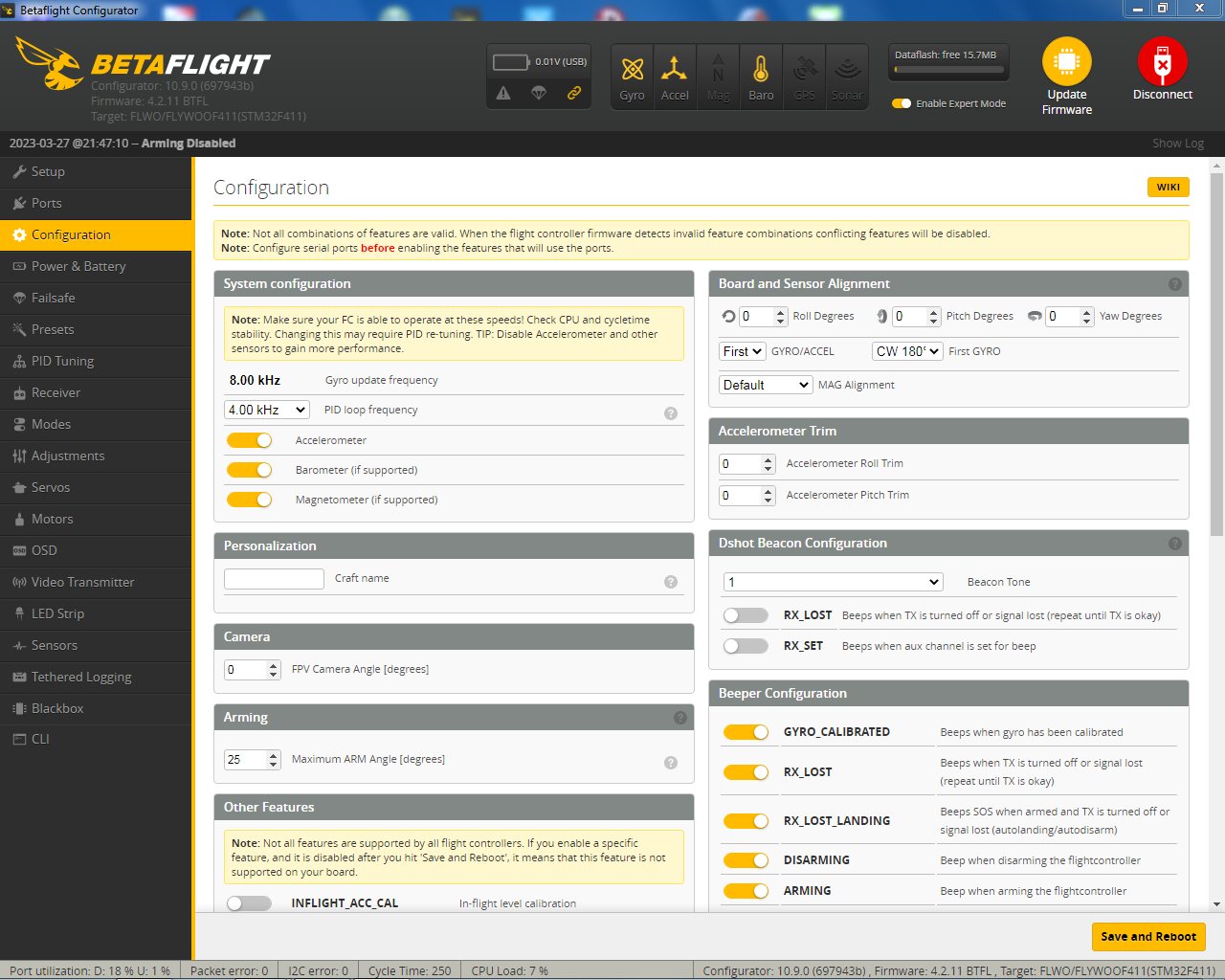Open the WIKI link
1225x980 pixels.
[1168, 187]
